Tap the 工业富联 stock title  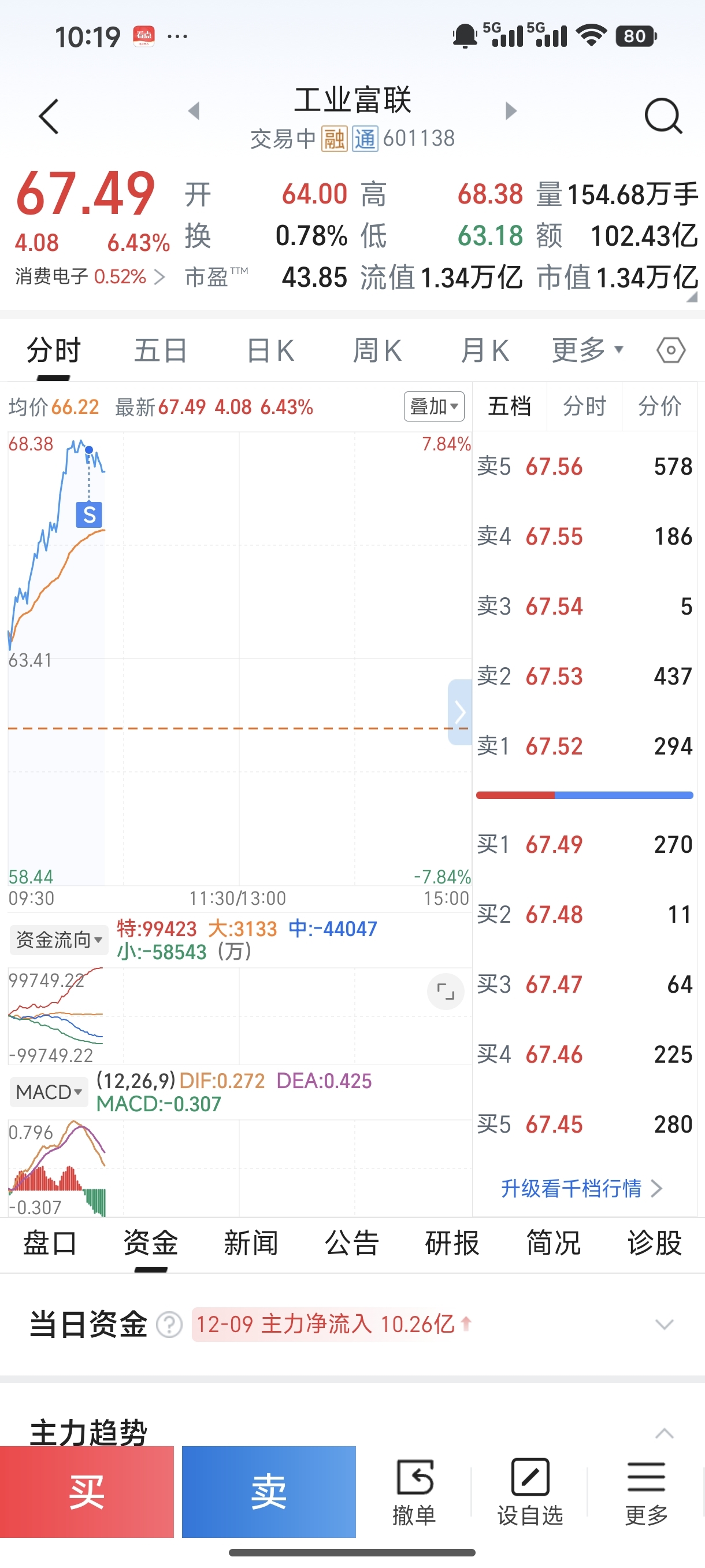(x=353, y=101)
